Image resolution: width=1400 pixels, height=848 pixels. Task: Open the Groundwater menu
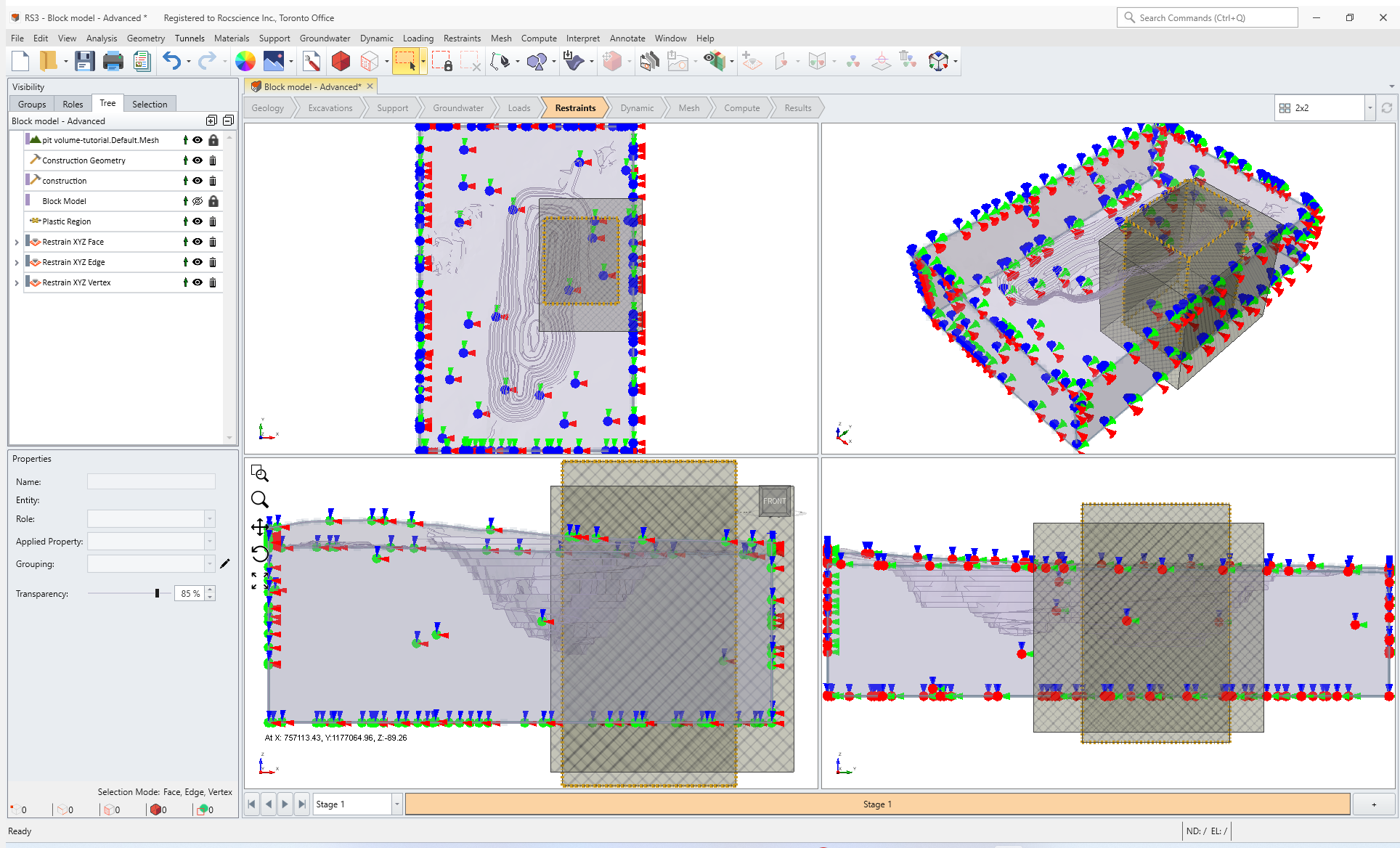325,38
